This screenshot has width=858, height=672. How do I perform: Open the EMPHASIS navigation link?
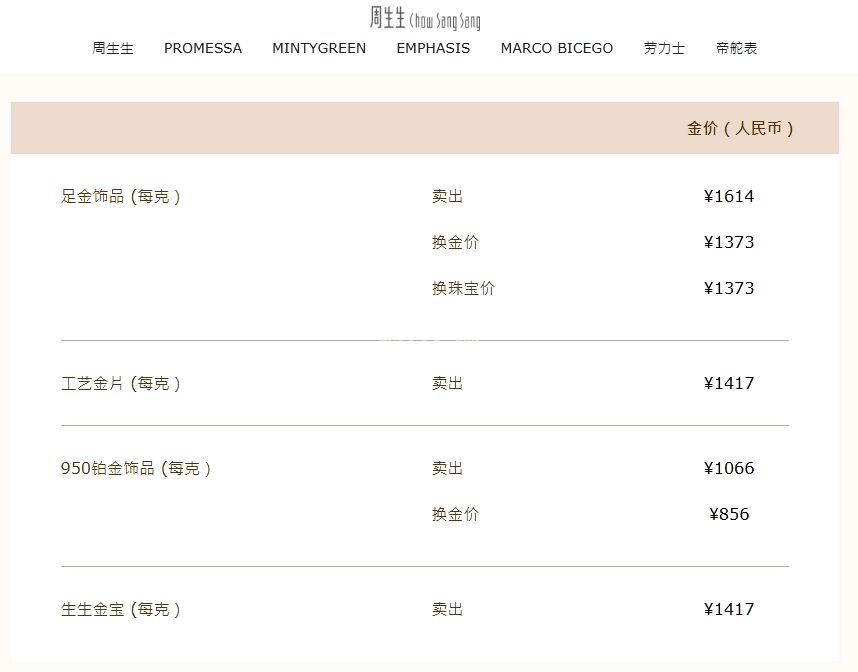(x=433, y=48)
